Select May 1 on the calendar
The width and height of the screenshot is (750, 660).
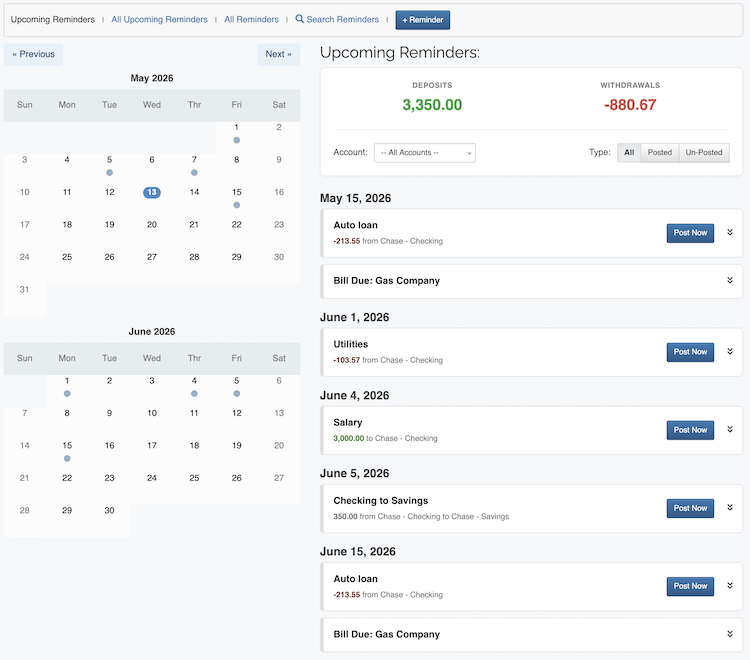pos(236,127)
